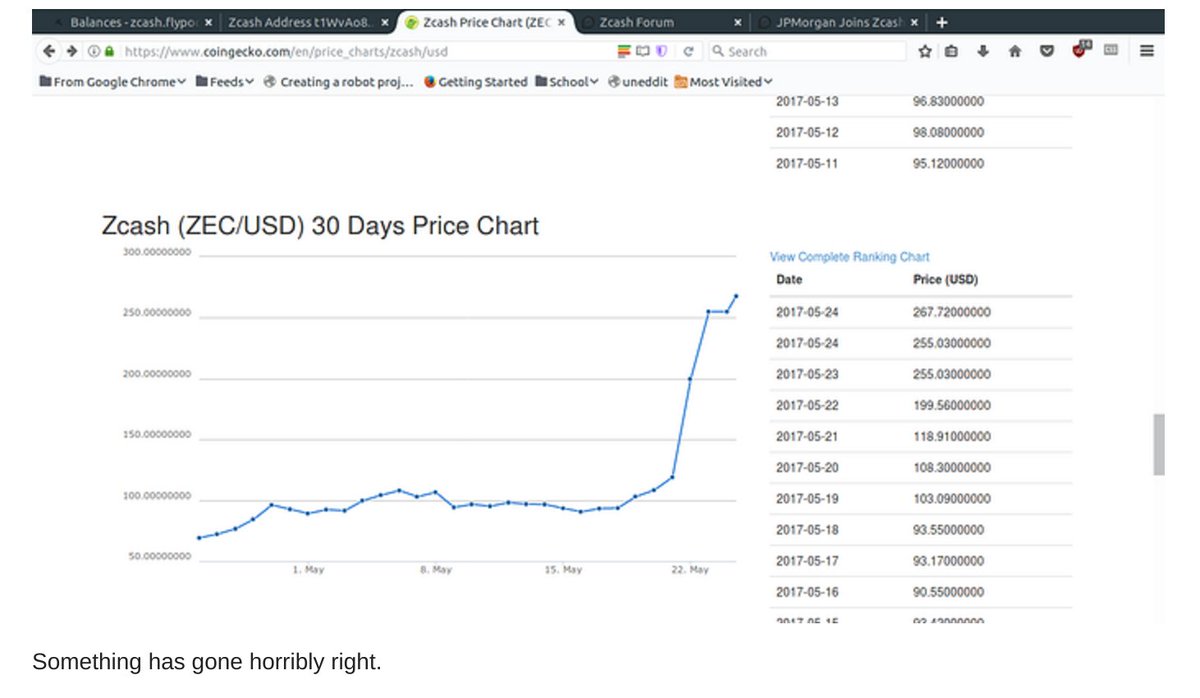Select the price 90.55000000 cell
1200x698 pixels.
948,592
